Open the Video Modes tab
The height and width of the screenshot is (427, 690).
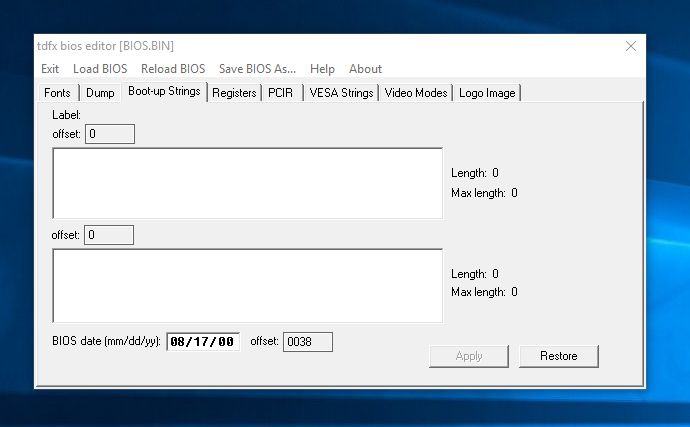click(x=416, y=93)
